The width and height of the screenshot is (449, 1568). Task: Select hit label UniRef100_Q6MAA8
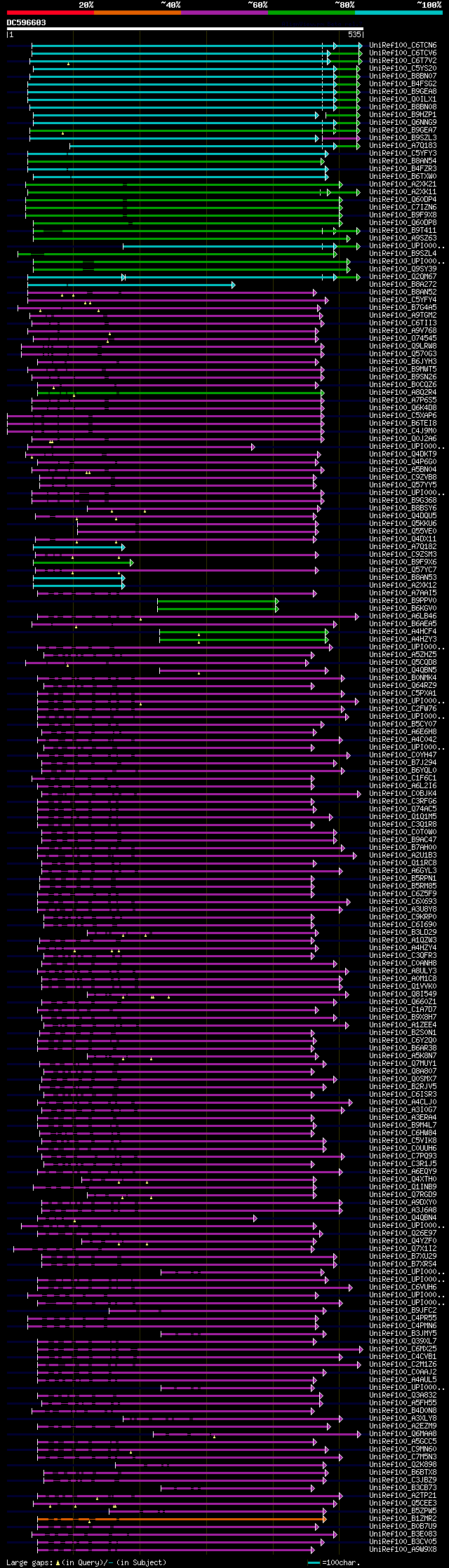pos(403,1434)
